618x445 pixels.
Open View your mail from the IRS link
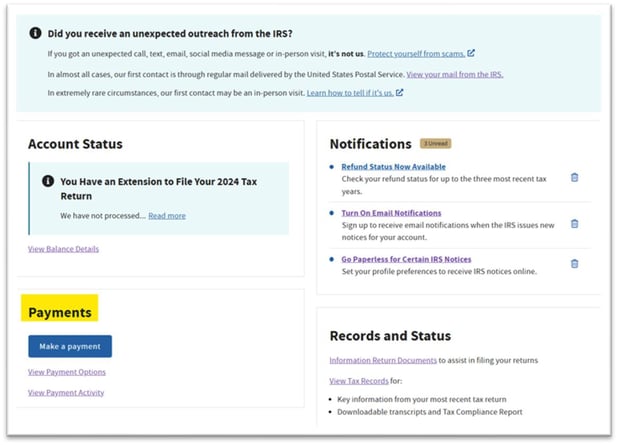point(454,74)
